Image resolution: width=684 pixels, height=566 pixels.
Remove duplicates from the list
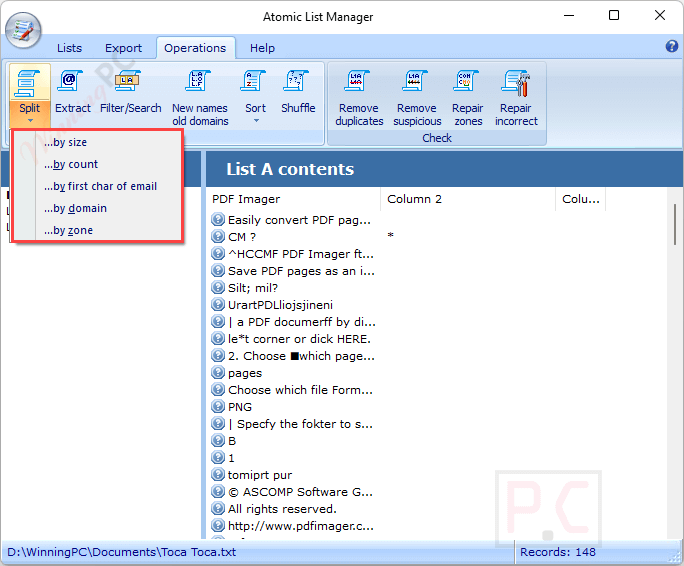pyautogui.click(x=359, y=97)
